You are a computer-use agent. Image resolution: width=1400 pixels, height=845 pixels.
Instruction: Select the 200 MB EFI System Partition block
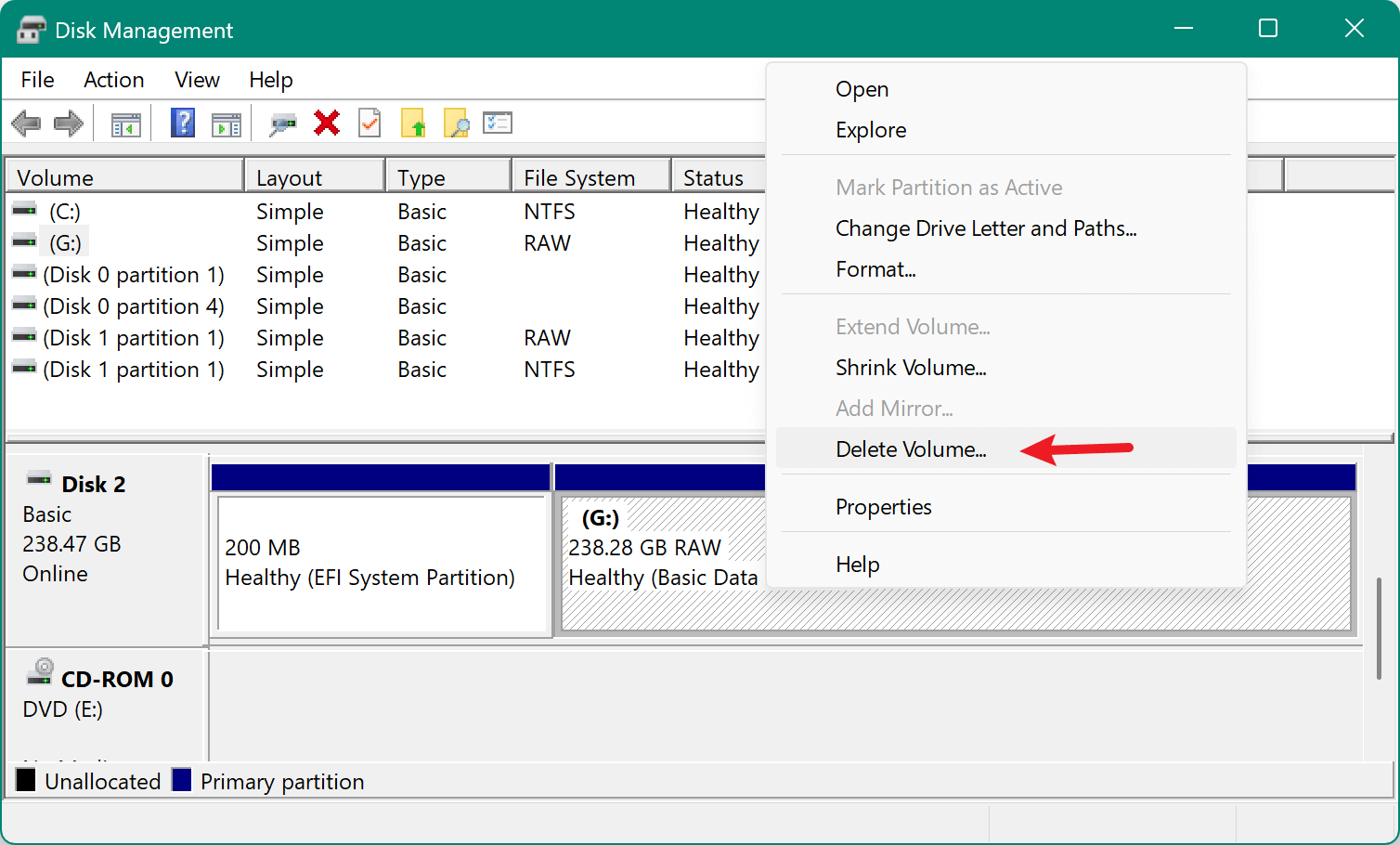tap(381, 564)
